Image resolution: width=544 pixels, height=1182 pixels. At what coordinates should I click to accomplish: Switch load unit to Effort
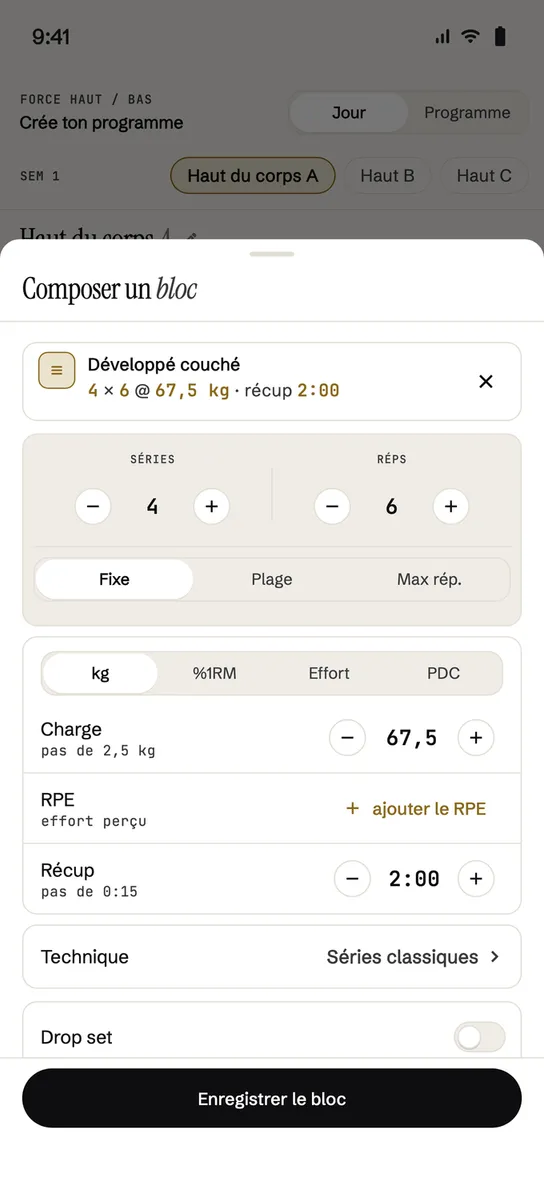tap(329, 673)
